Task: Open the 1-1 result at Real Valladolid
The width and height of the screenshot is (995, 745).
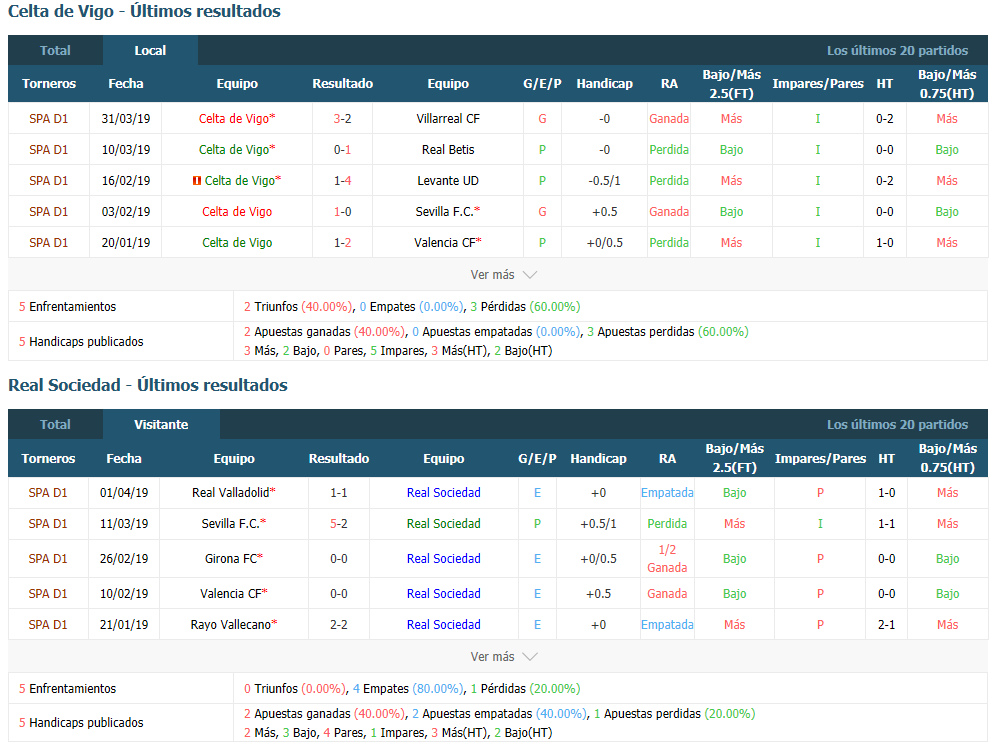Action: tap(339, 493)
